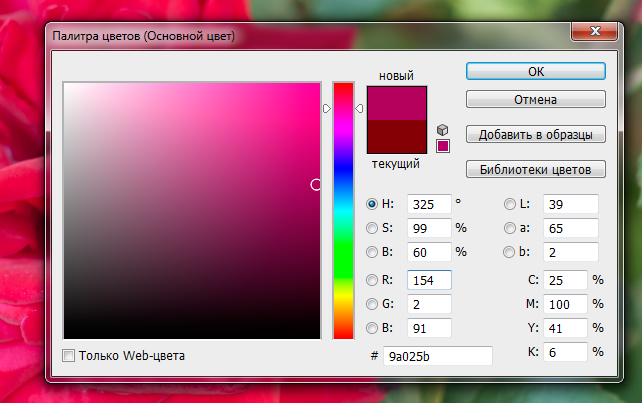Select the S saturation radio button
This screenshot has height=403, width=642.
pos(372,228)
